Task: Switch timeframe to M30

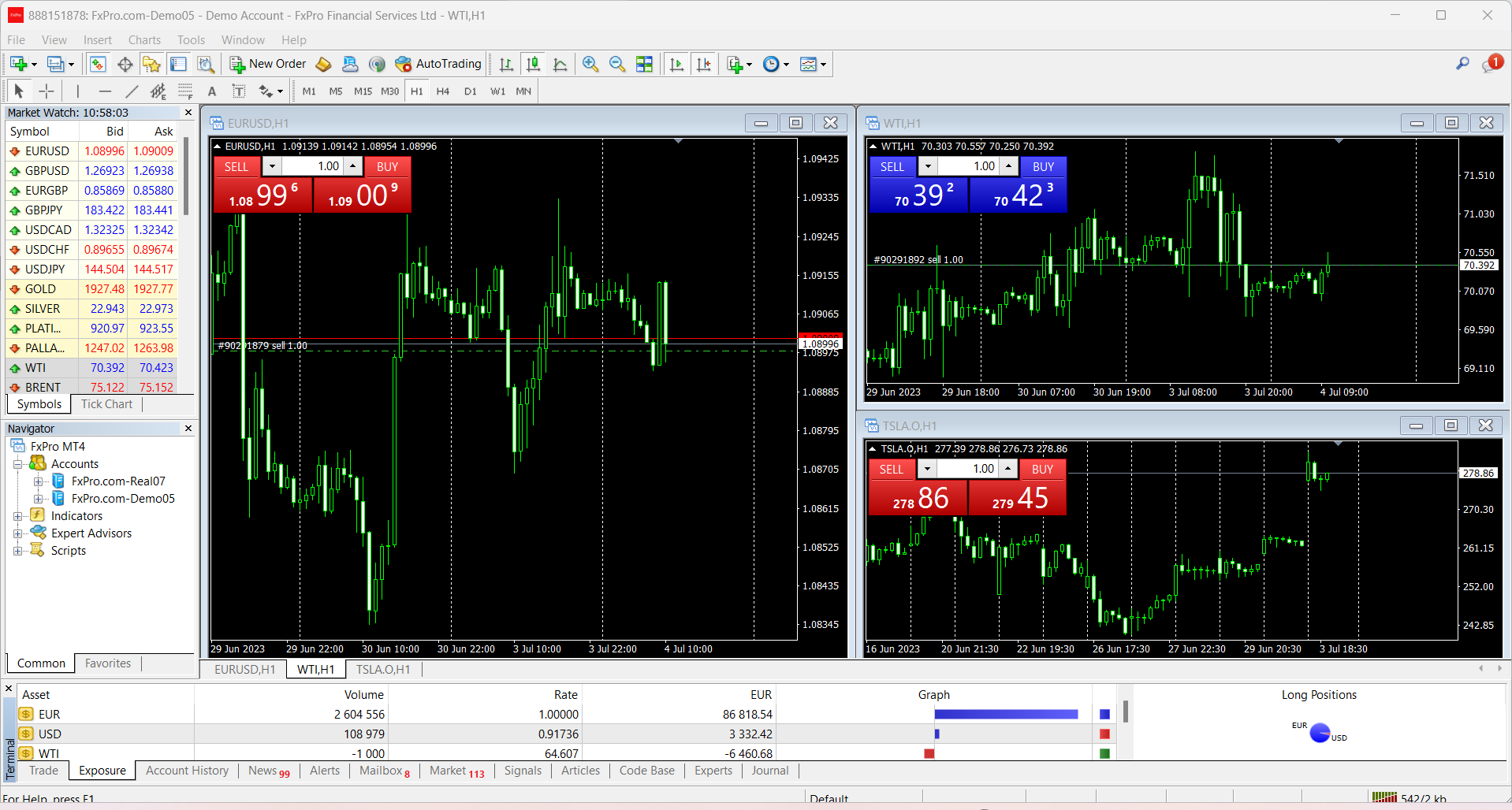Action: (x=389, y=91)
